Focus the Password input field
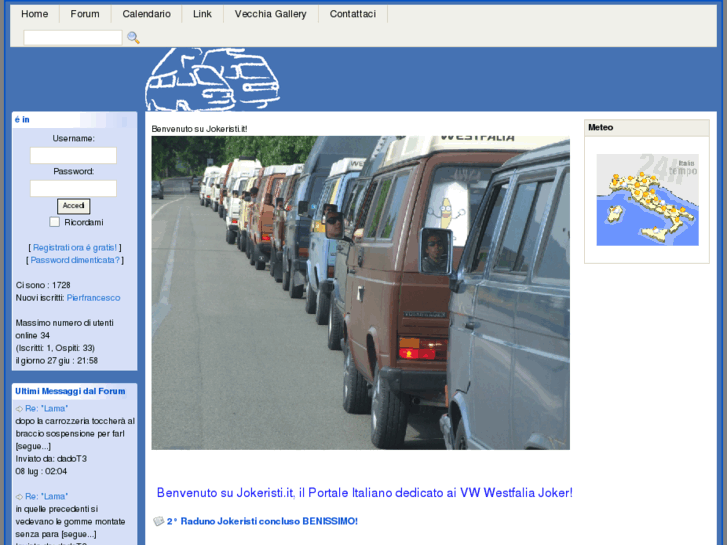This screenshot has height=545, width=727. pyautogui.click(x=73, y=188)
